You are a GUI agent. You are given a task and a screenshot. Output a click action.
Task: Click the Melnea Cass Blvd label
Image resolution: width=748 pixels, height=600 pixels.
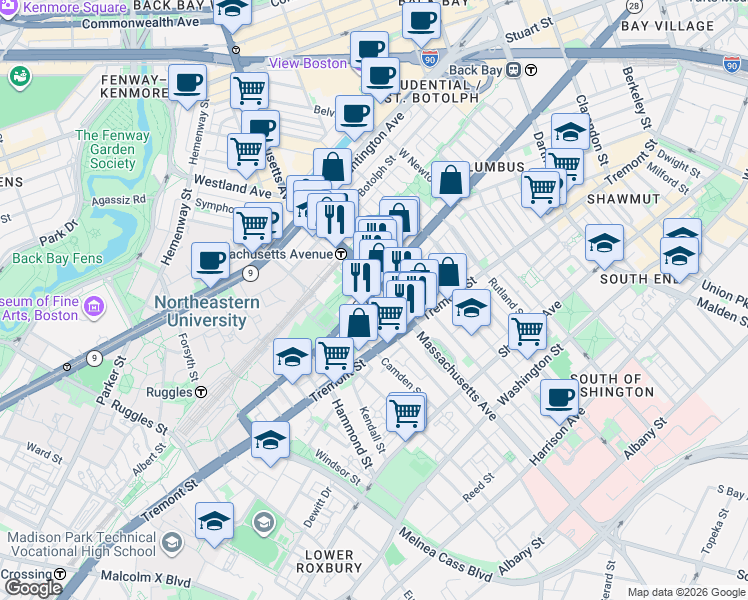point(445,555)
